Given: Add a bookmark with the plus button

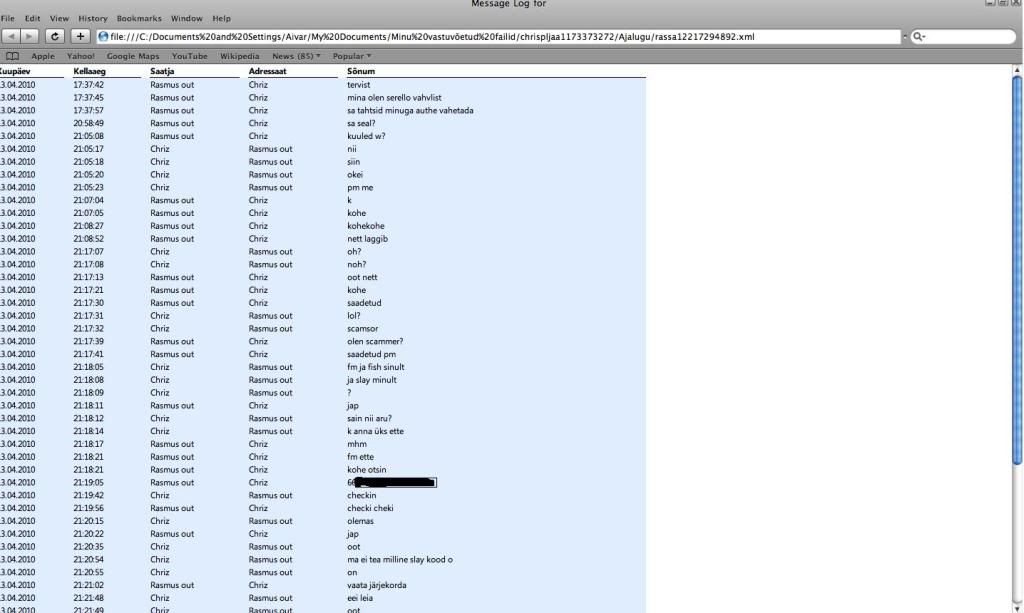Looking at the screenshot, I should click(x=81, y=37).
